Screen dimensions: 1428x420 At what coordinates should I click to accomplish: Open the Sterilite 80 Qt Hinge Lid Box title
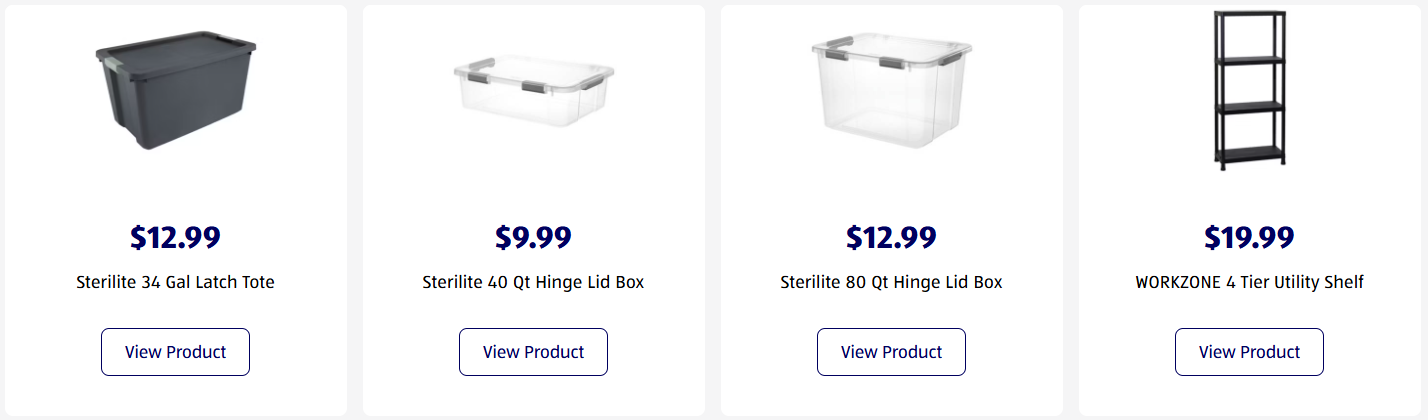[891, 282]
